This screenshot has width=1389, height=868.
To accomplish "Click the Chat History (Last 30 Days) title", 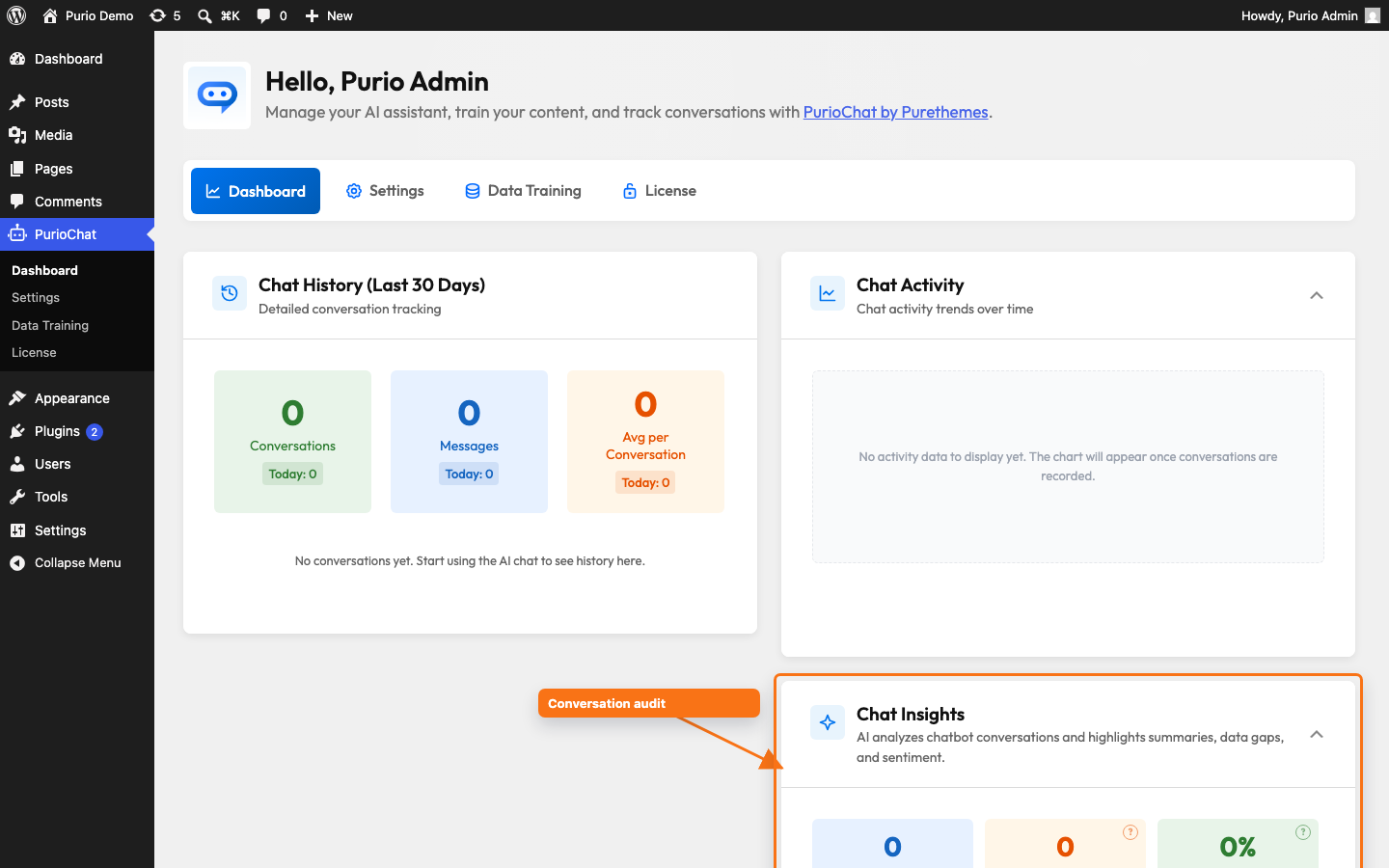I will (371, 285).
